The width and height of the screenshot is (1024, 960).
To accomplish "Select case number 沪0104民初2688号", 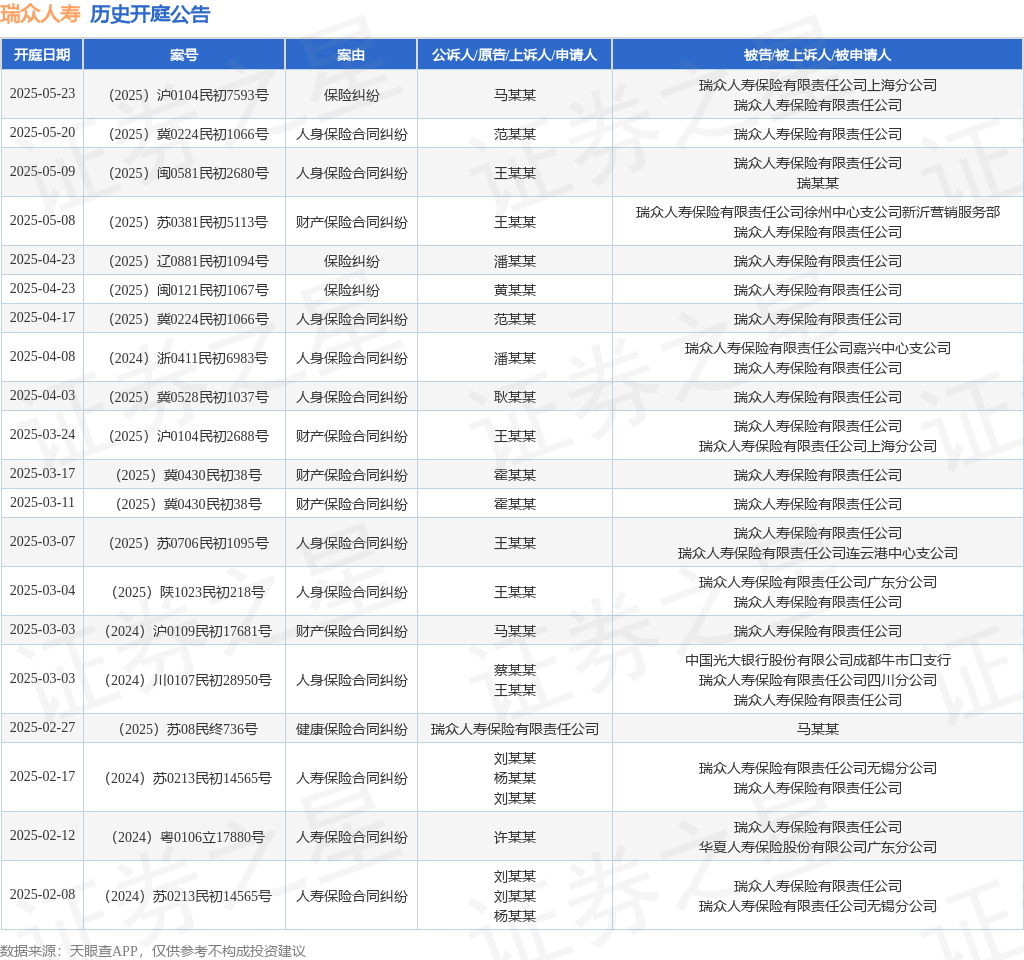I will pos(188,436).
